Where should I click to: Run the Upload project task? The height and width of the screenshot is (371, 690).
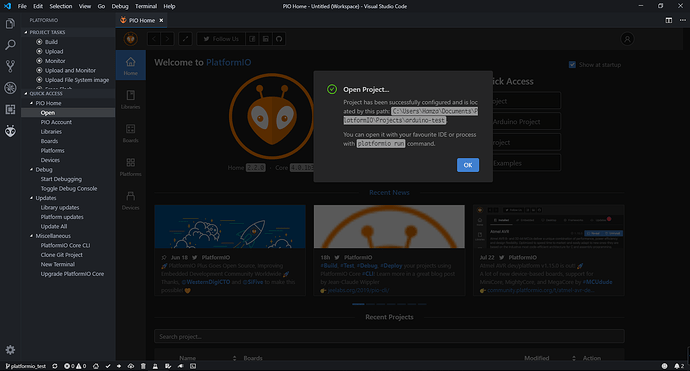point(54,51)
